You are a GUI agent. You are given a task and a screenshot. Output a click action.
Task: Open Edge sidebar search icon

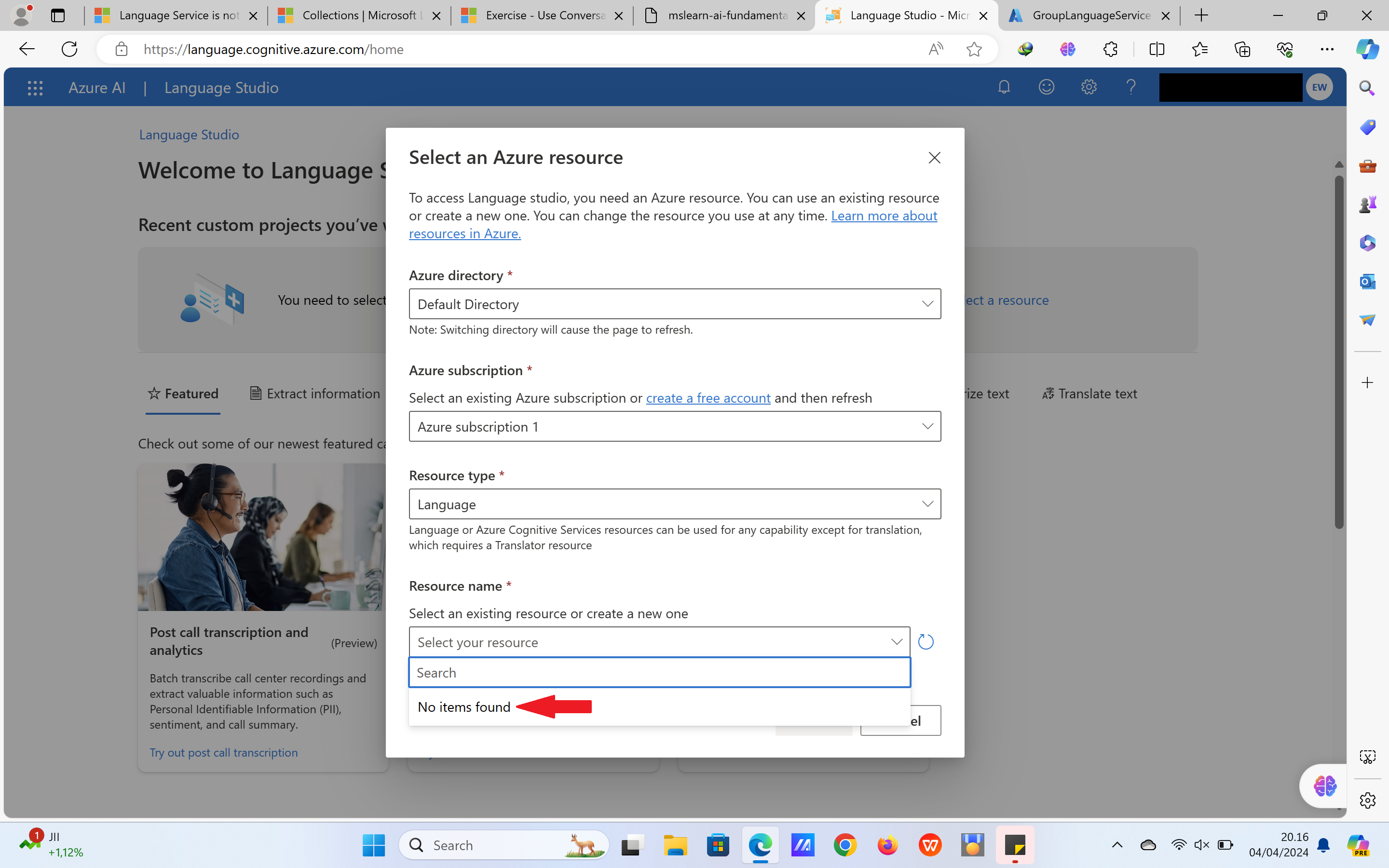[x=1367, y=88]
